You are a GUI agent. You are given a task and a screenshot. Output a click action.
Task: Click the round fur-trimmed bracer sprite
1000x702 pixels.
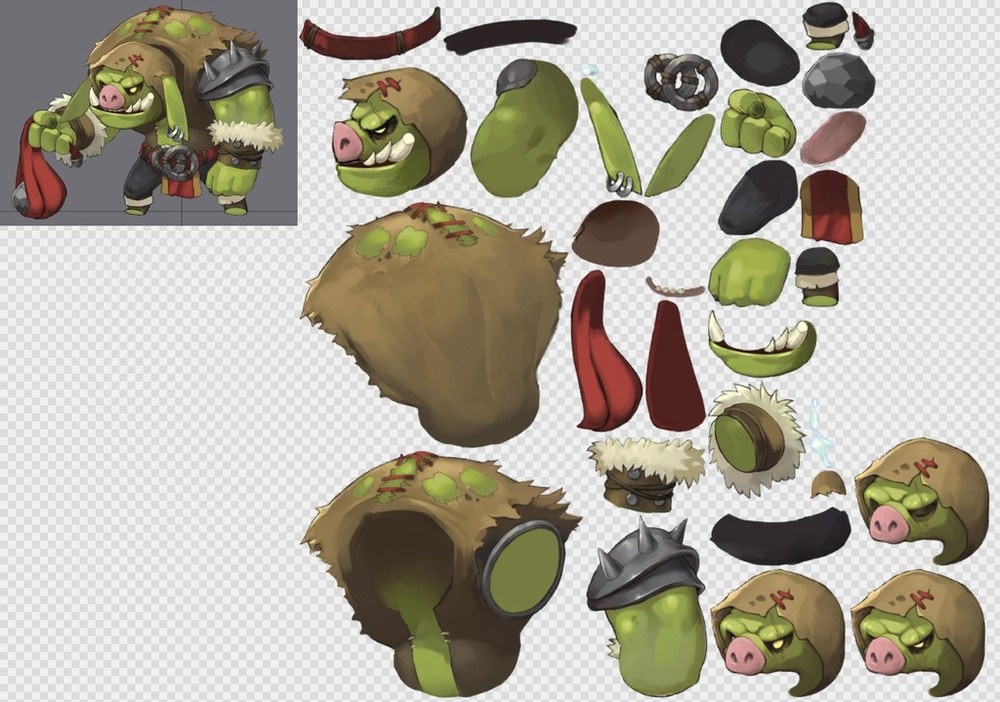755,435
